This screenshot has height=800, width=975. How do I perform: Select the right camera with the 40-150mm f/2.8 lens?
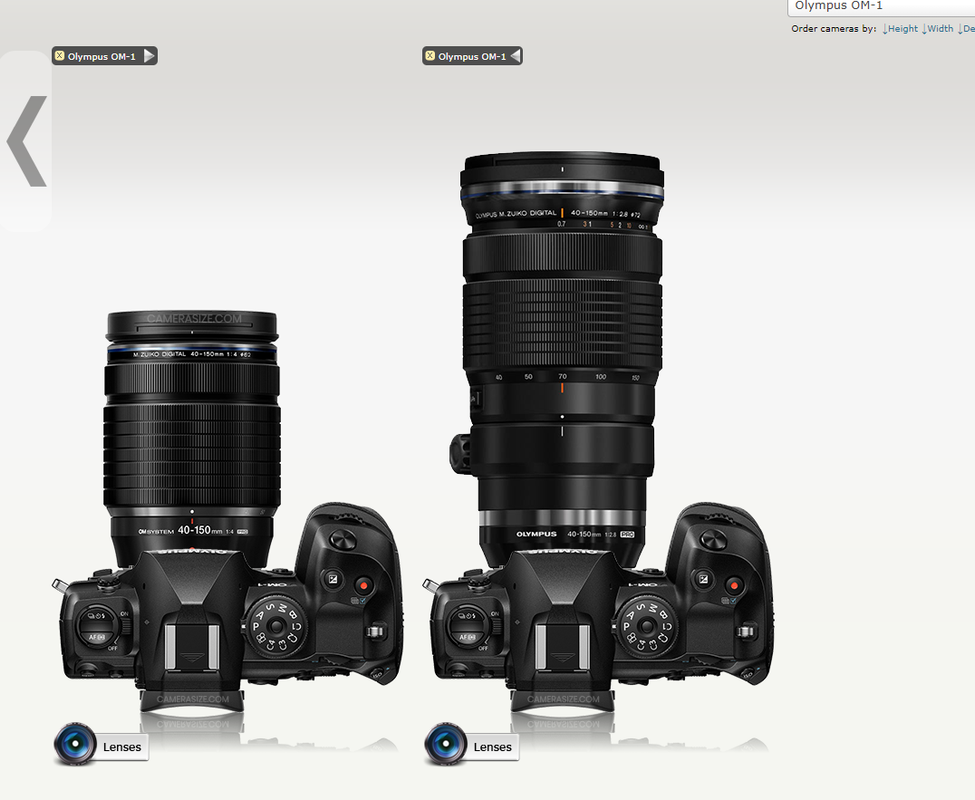[599, 431]
